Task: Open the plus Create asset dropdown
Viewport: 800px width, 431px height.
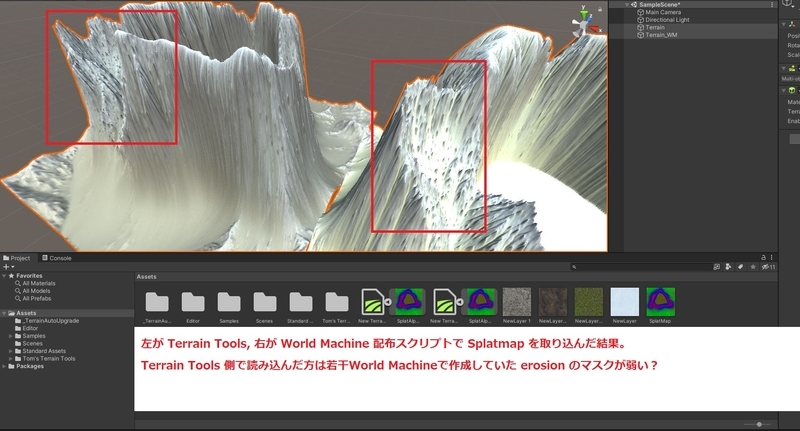Action: 8,267
